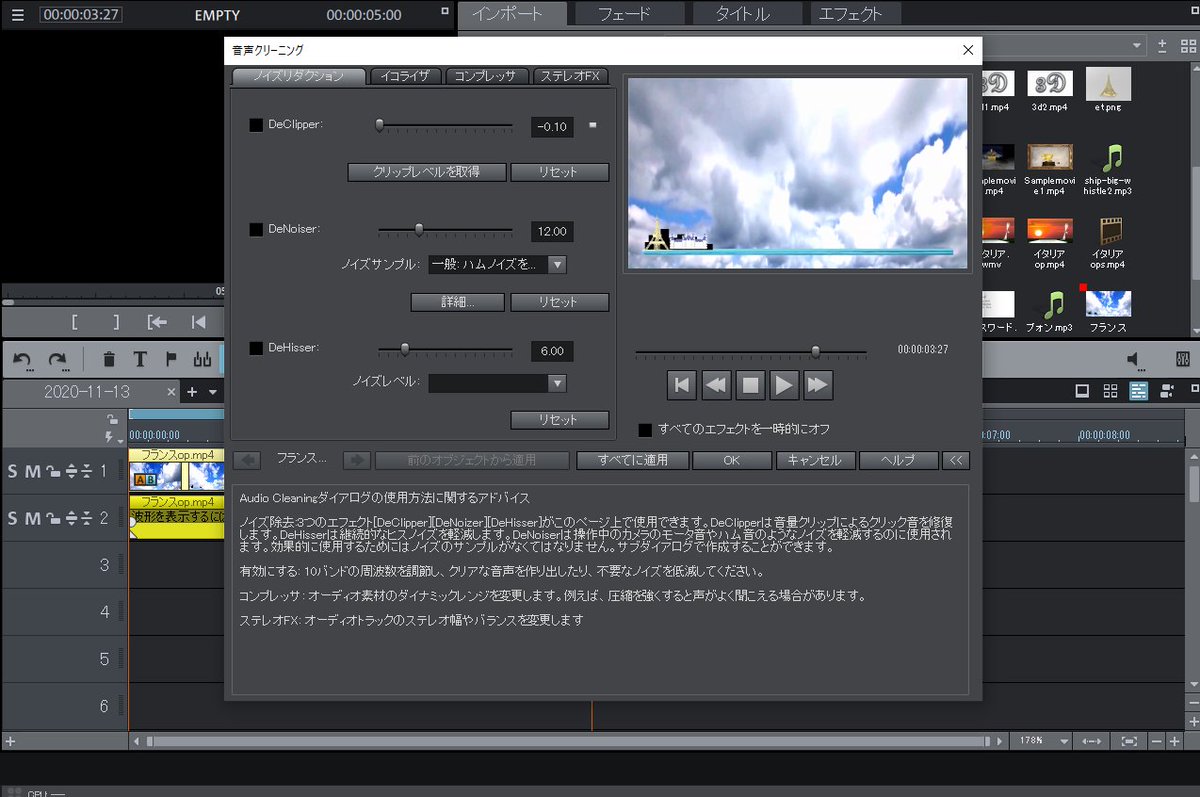1200x797 pixels.
Task: Select the Title editor T icon
Action: [x=140, y=360]
